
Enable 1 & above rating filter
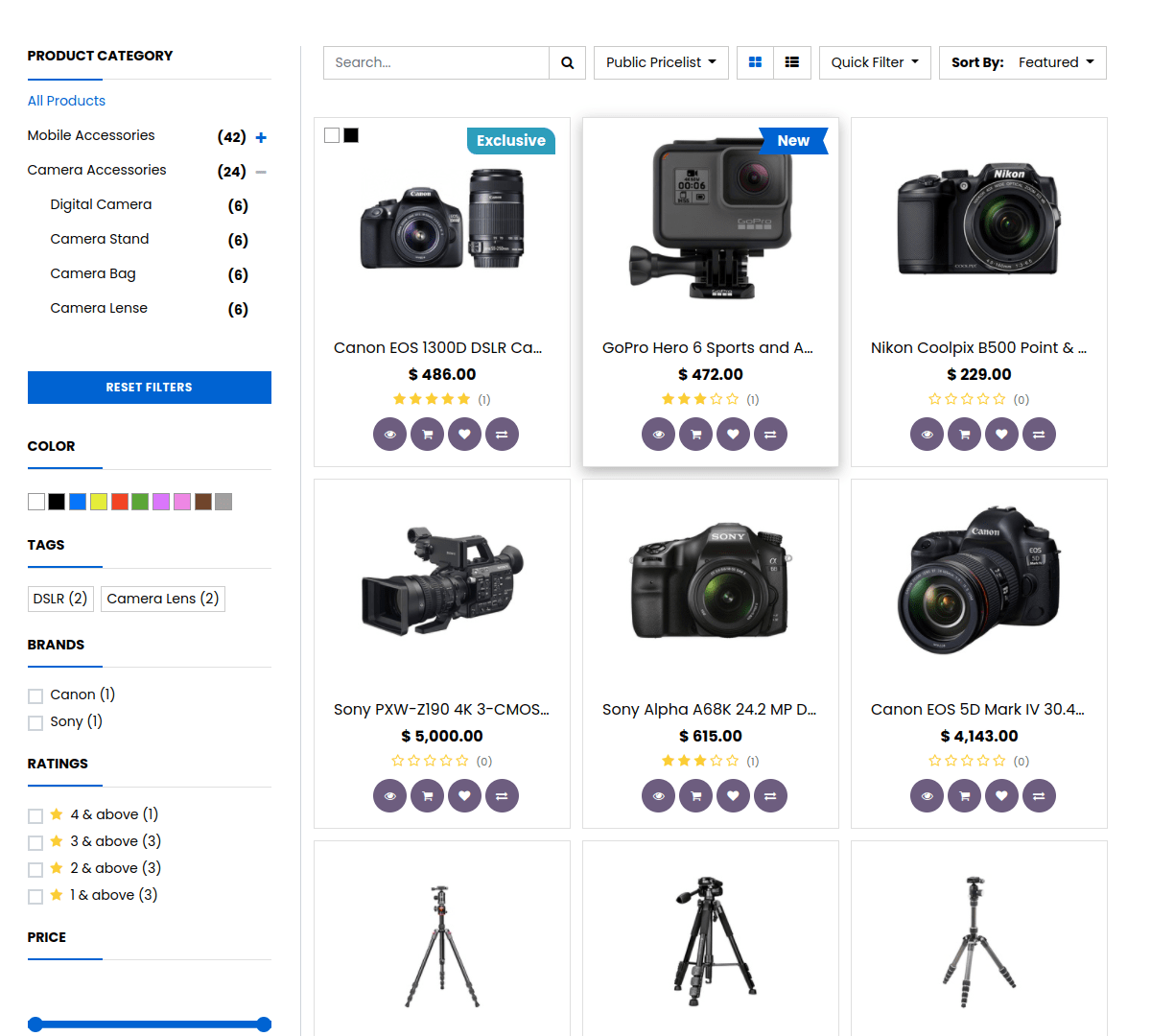point(35,897)
